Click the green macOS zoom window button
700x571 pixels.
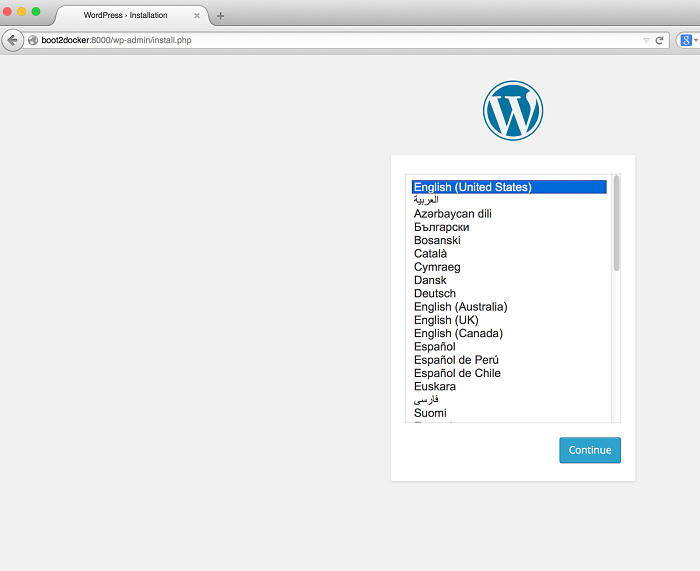click(36, 12)
